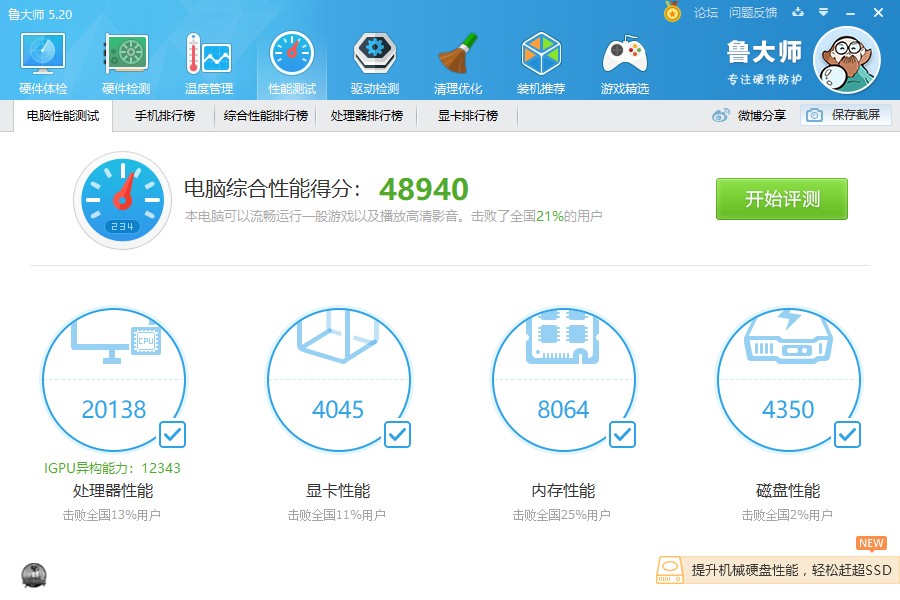Click 微博分享 share link
Viewport: 900px width, 600px height.
point(762,115)
